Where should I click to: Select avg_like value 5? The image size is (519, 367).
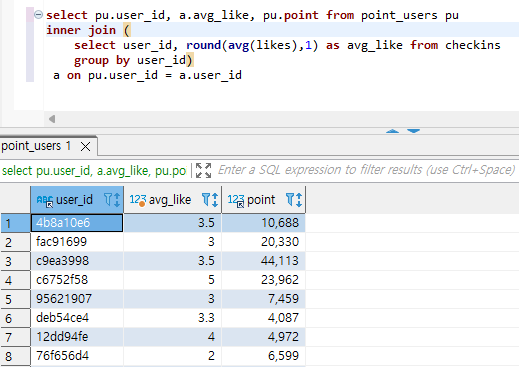(172, 280)
